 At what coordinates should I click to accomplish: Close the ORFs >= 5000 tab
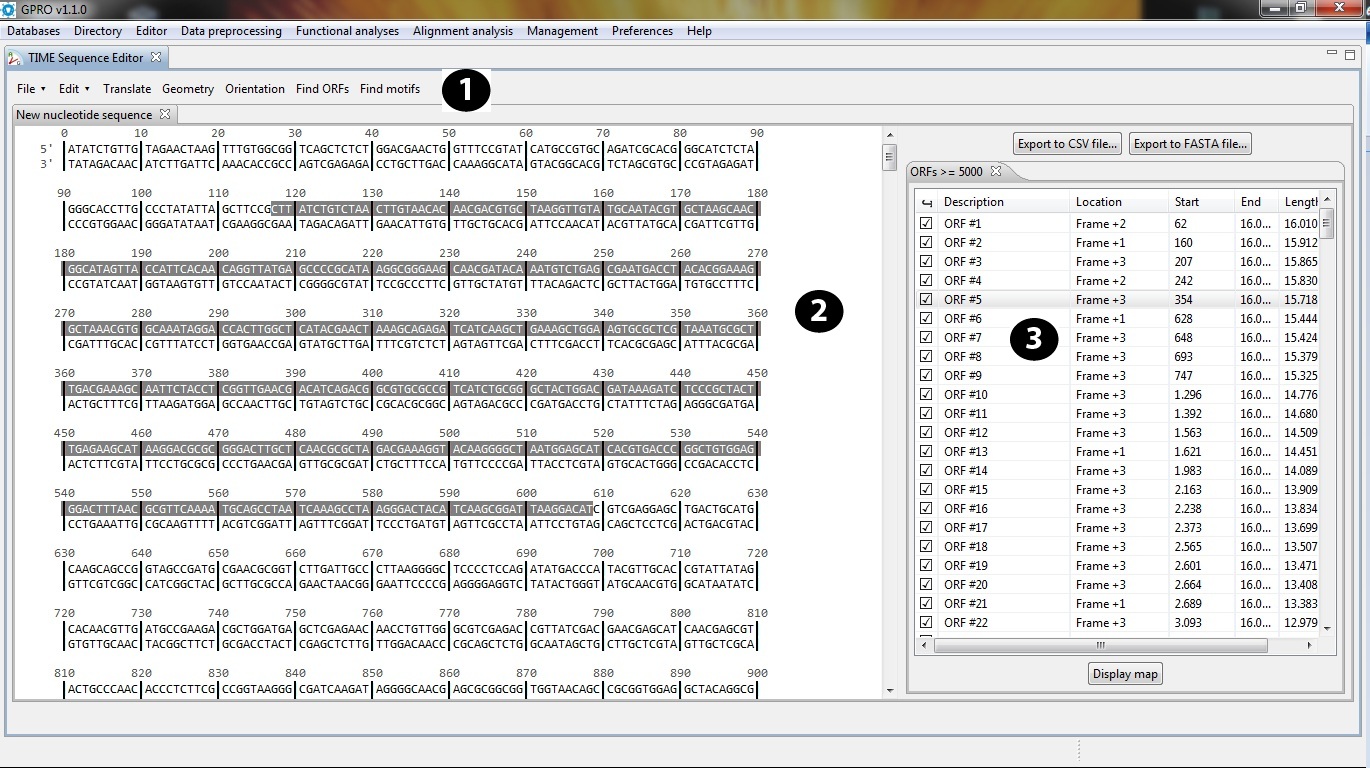pyautogui.click(x=996, y=171)
